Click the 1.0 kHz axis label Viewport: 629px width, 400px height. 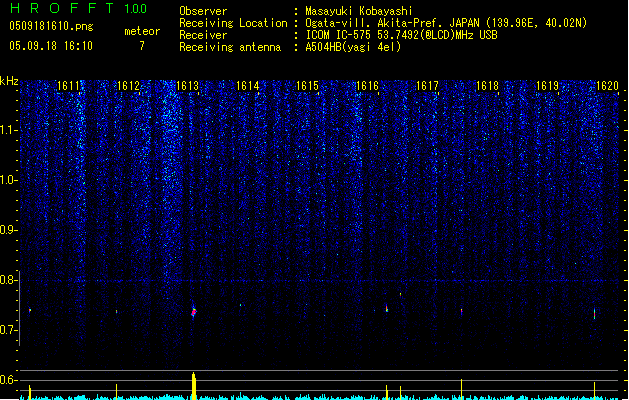pyautogui.click(x=8, y=180)
